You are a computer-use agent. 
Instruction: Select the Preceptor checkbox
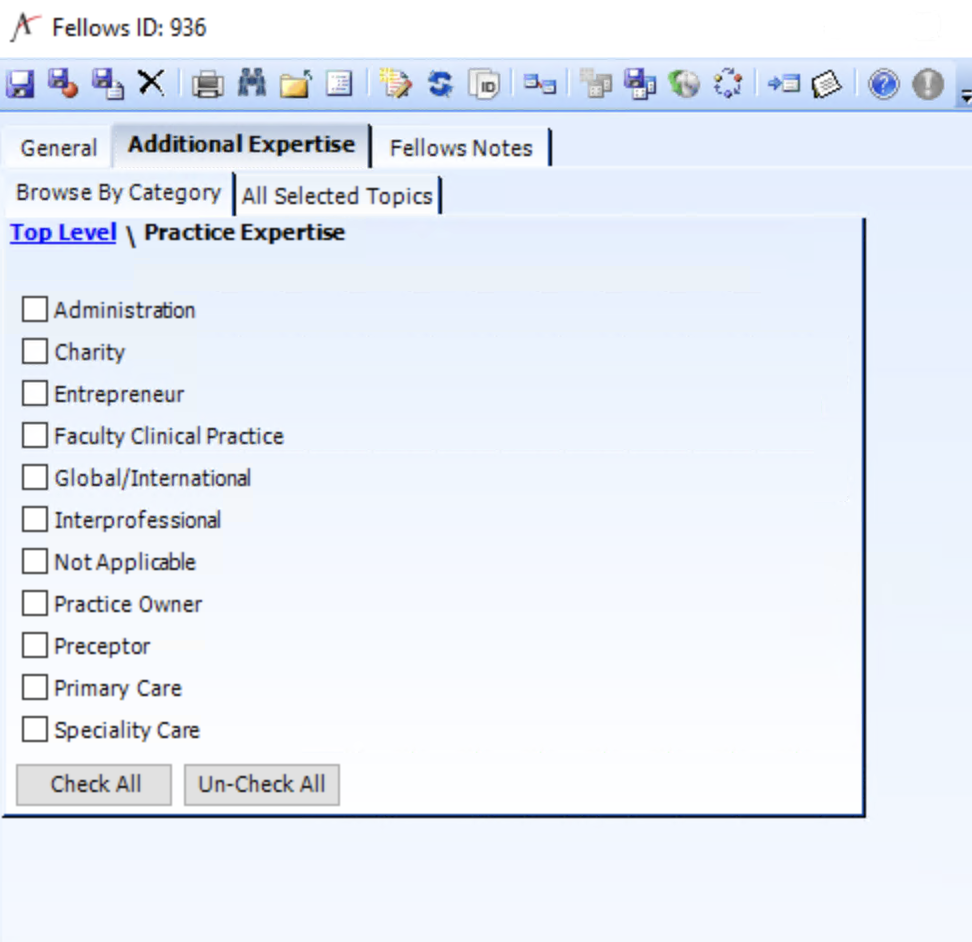point(35,646)
